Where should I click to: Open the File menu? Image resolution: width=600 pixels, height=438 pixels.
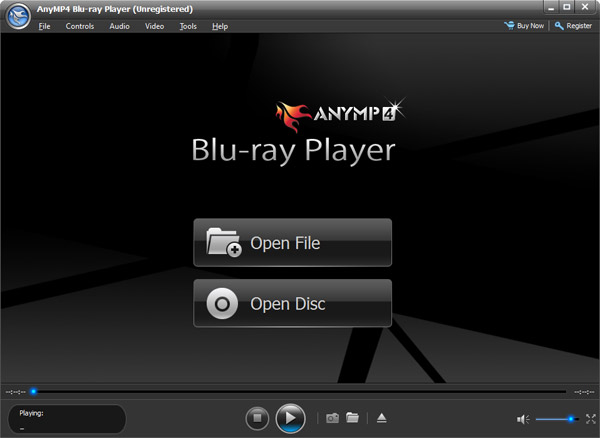coord(44,26)
